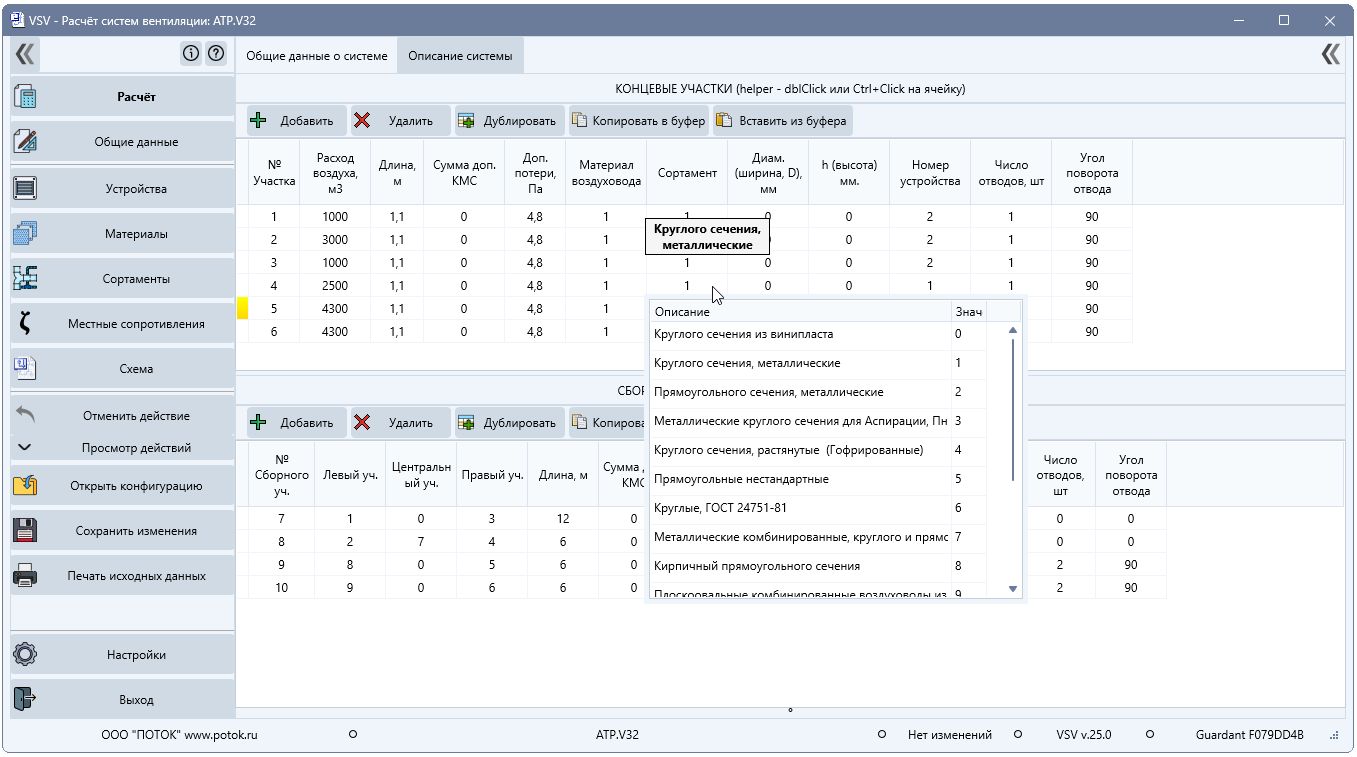Viewport: 1357px width, 757px height.
Task: Expand Просмотр действий chevron
Action: [x=25, y=448]
